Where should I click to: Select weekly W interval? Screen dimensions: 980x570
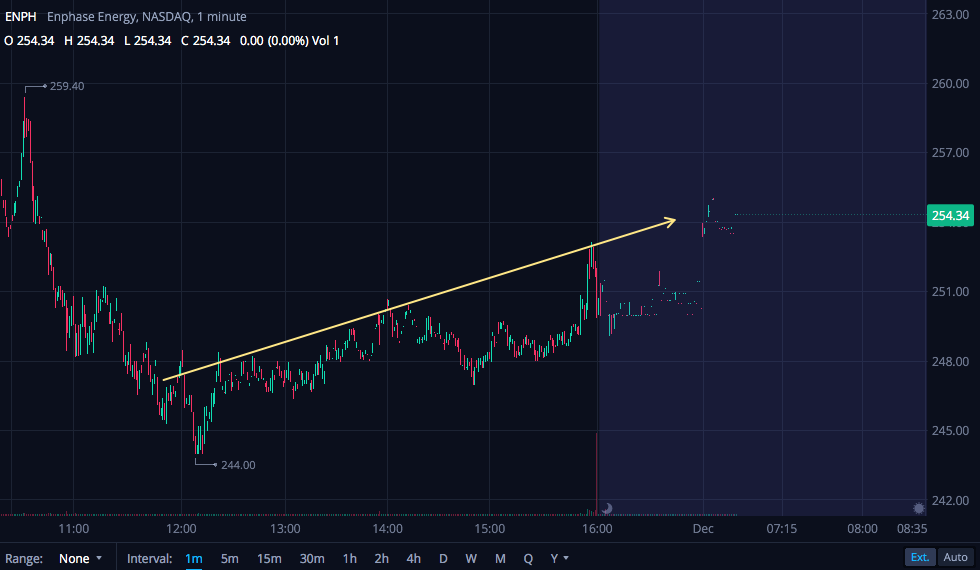[x=471, y=558]
